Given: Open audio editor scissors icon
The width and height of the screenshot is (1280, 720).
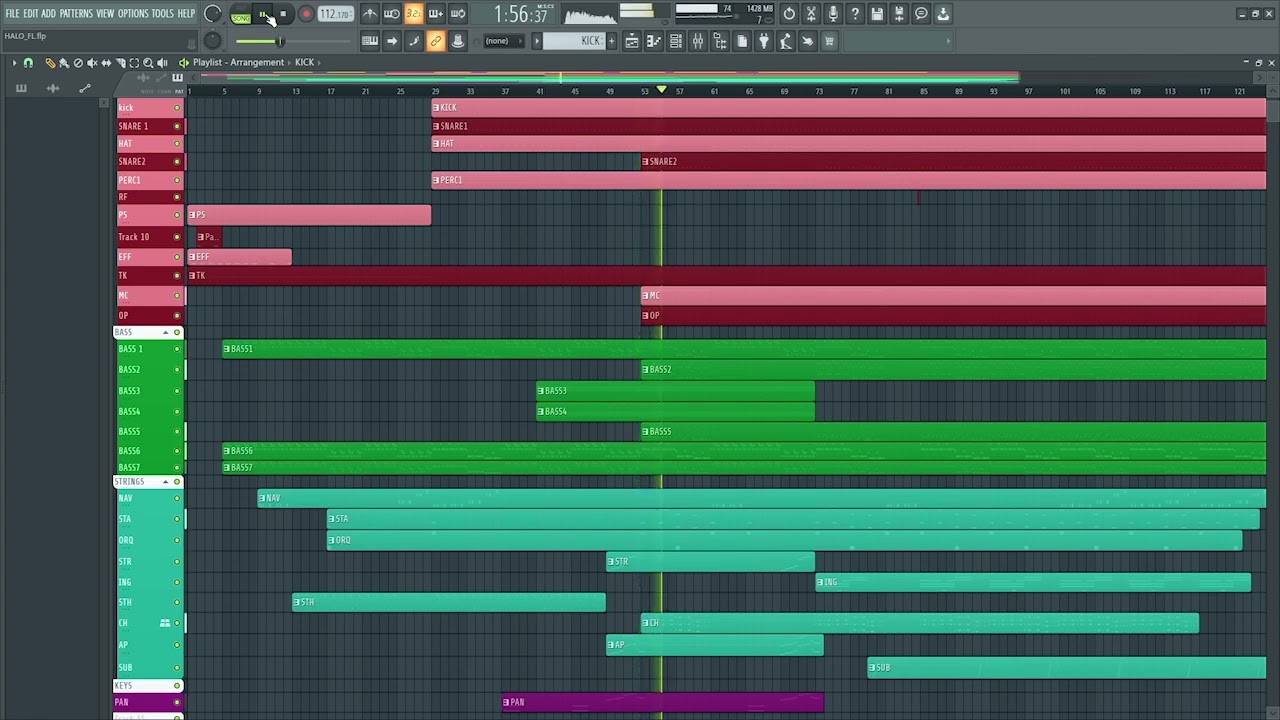Looking at the screenshot, I should (x=811, y=14).
